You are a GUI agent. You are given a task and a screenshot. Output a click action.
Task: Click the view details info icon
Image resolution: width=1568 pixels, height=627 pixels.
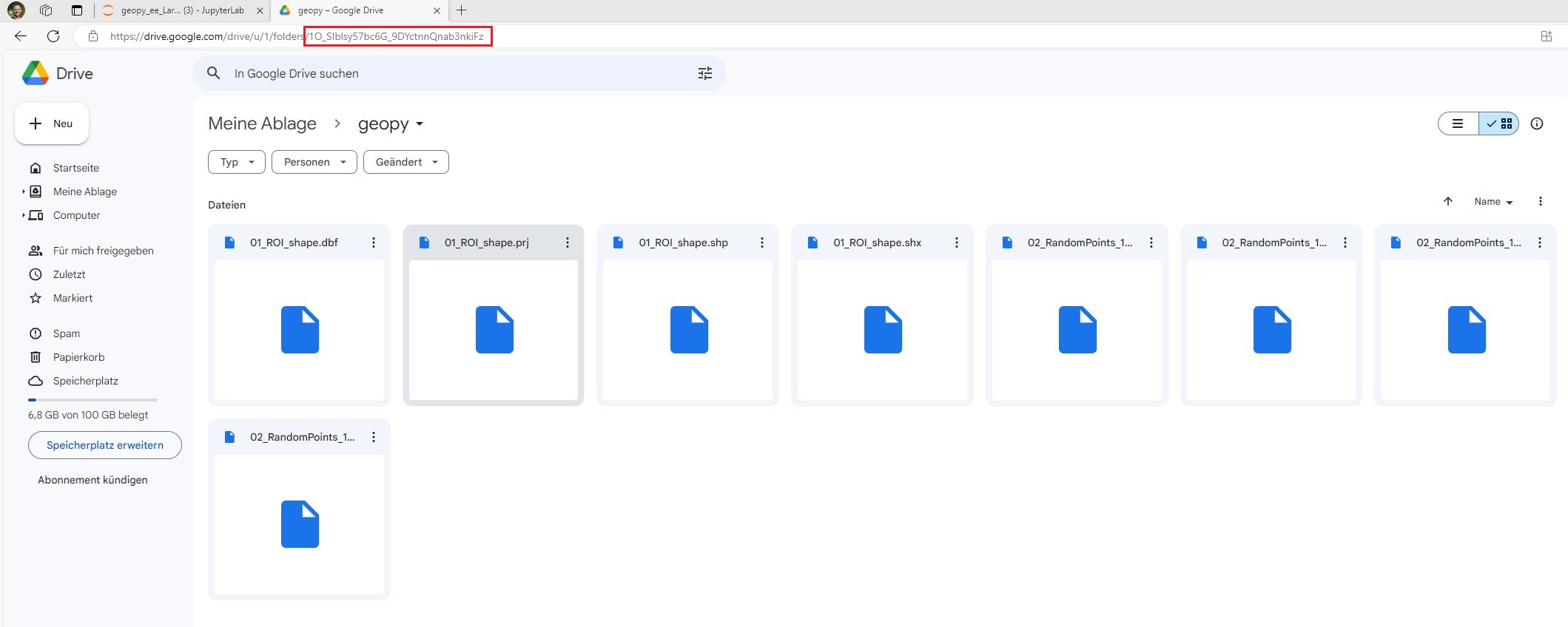click(1537, 123)
